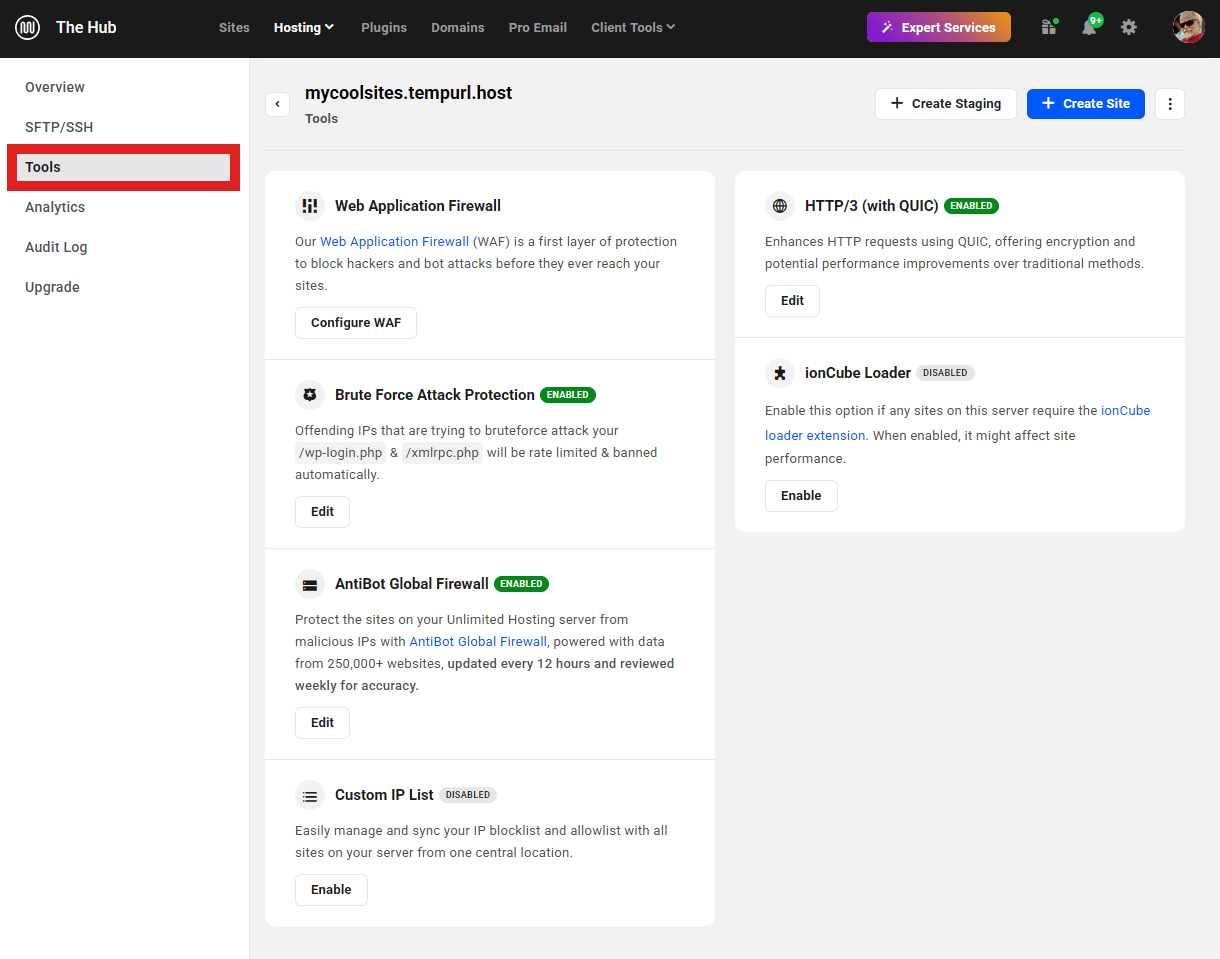Click the ENABLED badge next to HTTP/3

click(x=971, y=206)
